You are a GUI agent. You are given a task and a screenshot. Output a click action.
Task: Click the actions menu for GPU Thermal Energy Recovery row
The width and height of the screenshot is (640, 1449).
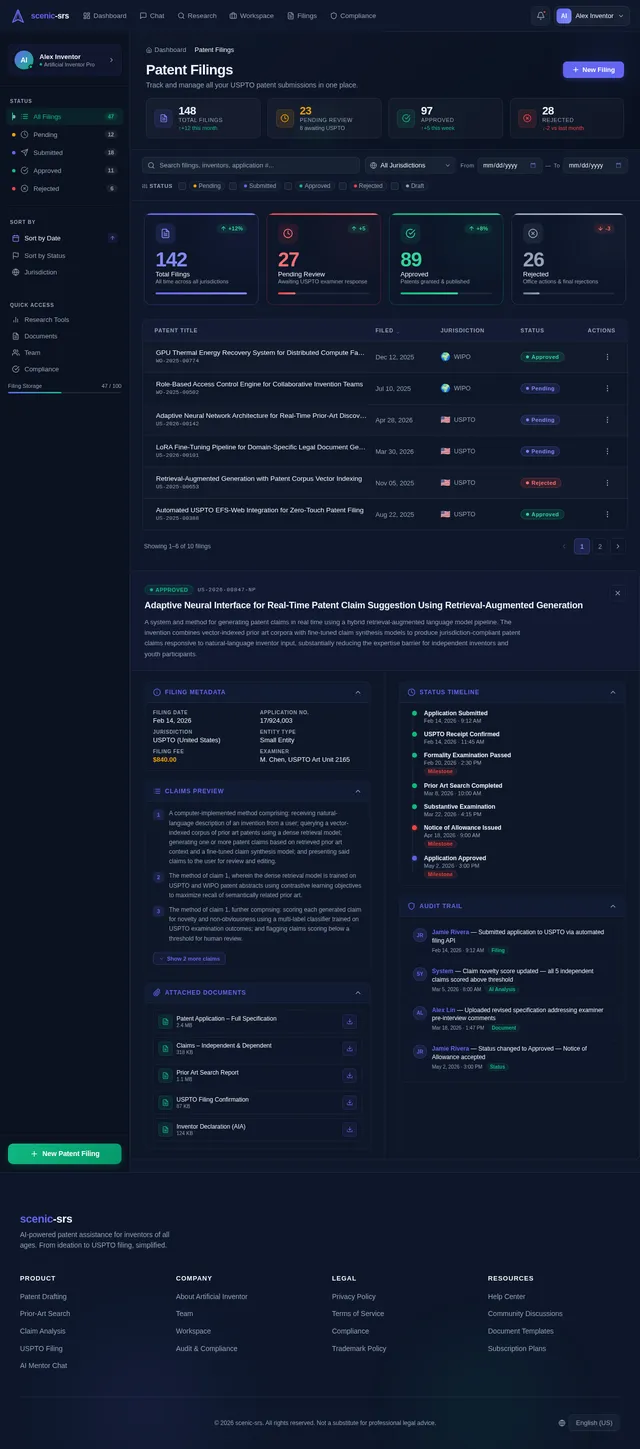click(x=606, y=357)
